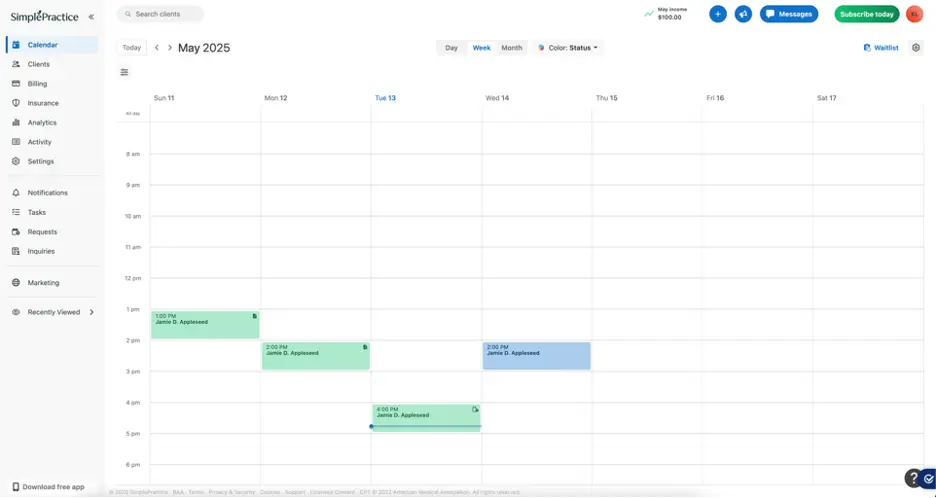Image resolution: width=936 pixels, height=498 pixels.
Task: Click the Marketing globe icon
Action: [x=16, y=282]
